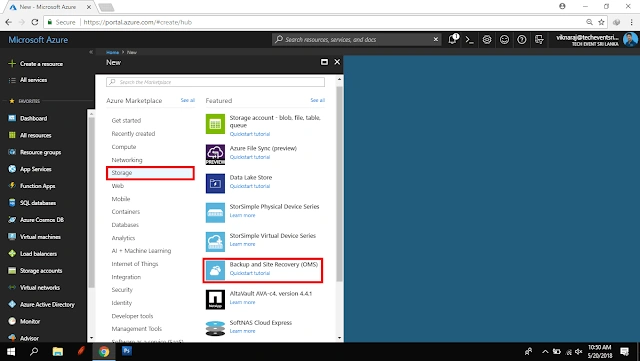Viewport: 640px width, 361px height.
Task: Open Storage accounts in sidebar
Action: click(41, 271)
